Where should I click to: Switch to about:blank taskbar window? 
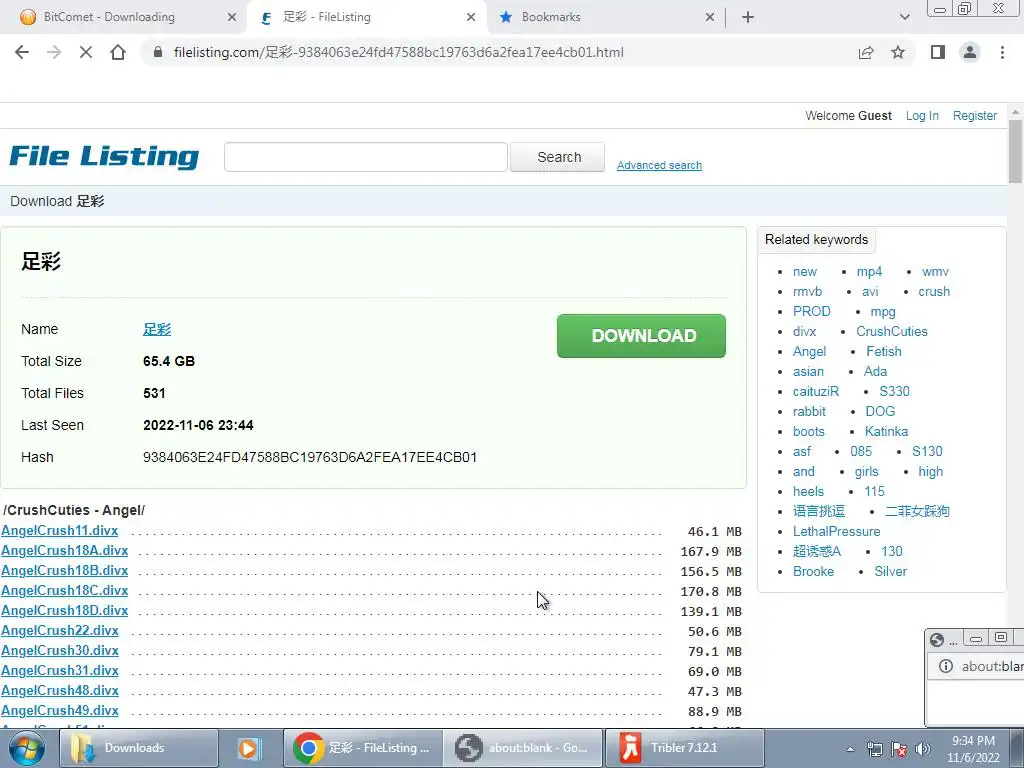pyautogui.click(x=522, y=748)
